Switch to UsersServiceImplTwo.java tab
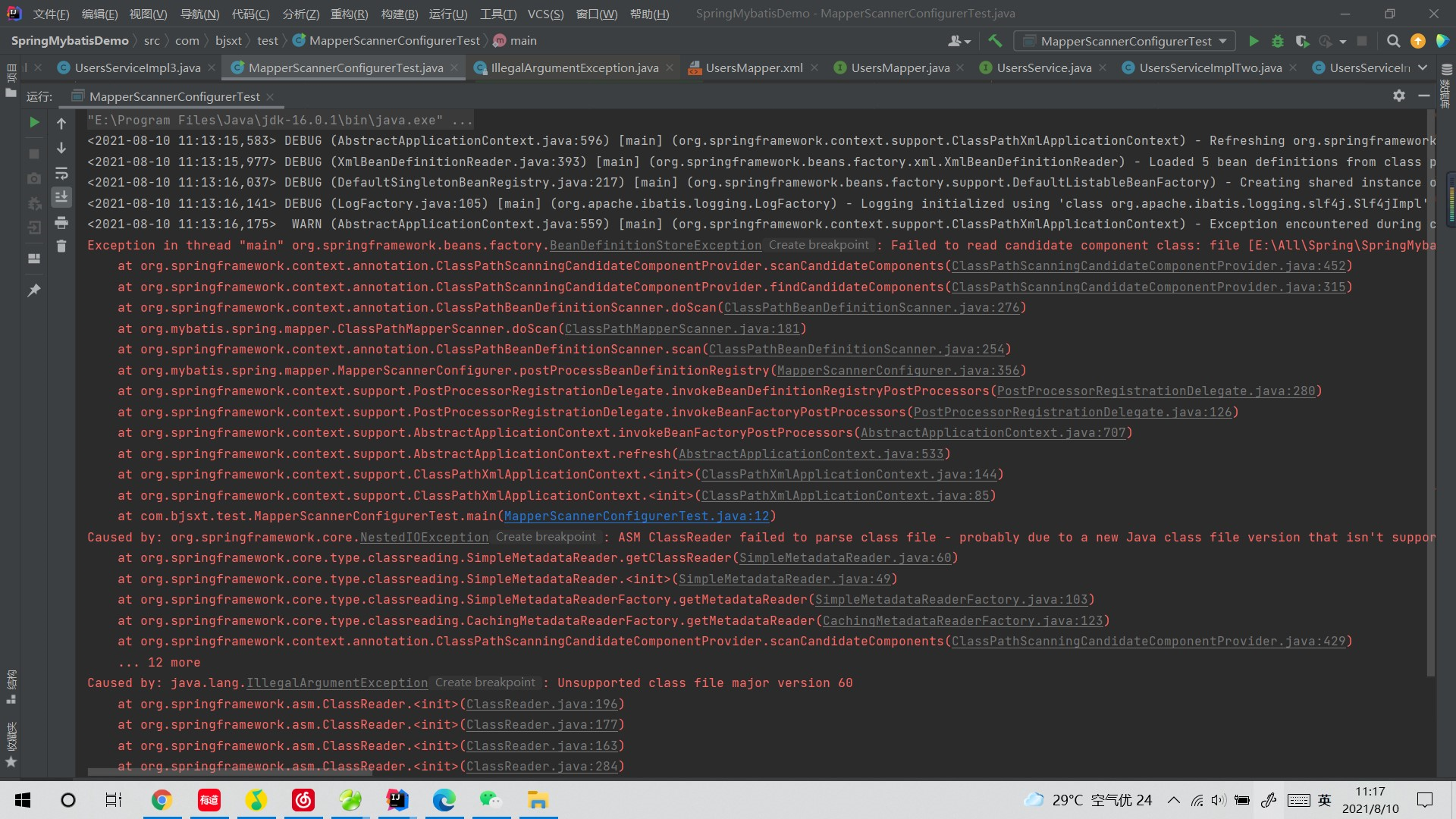1456x819 pixels. pos(1210,67)
